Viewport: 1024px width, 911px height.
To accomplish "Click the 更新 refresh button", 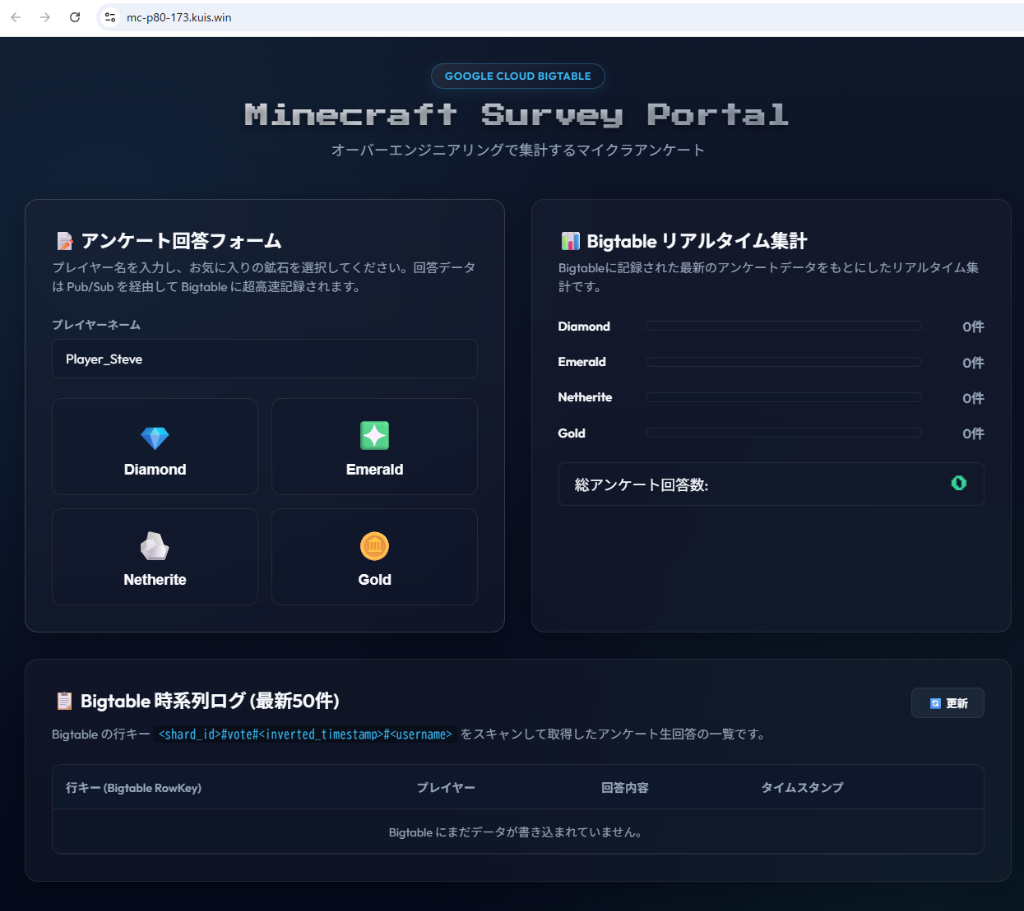I will click(948, 703).
